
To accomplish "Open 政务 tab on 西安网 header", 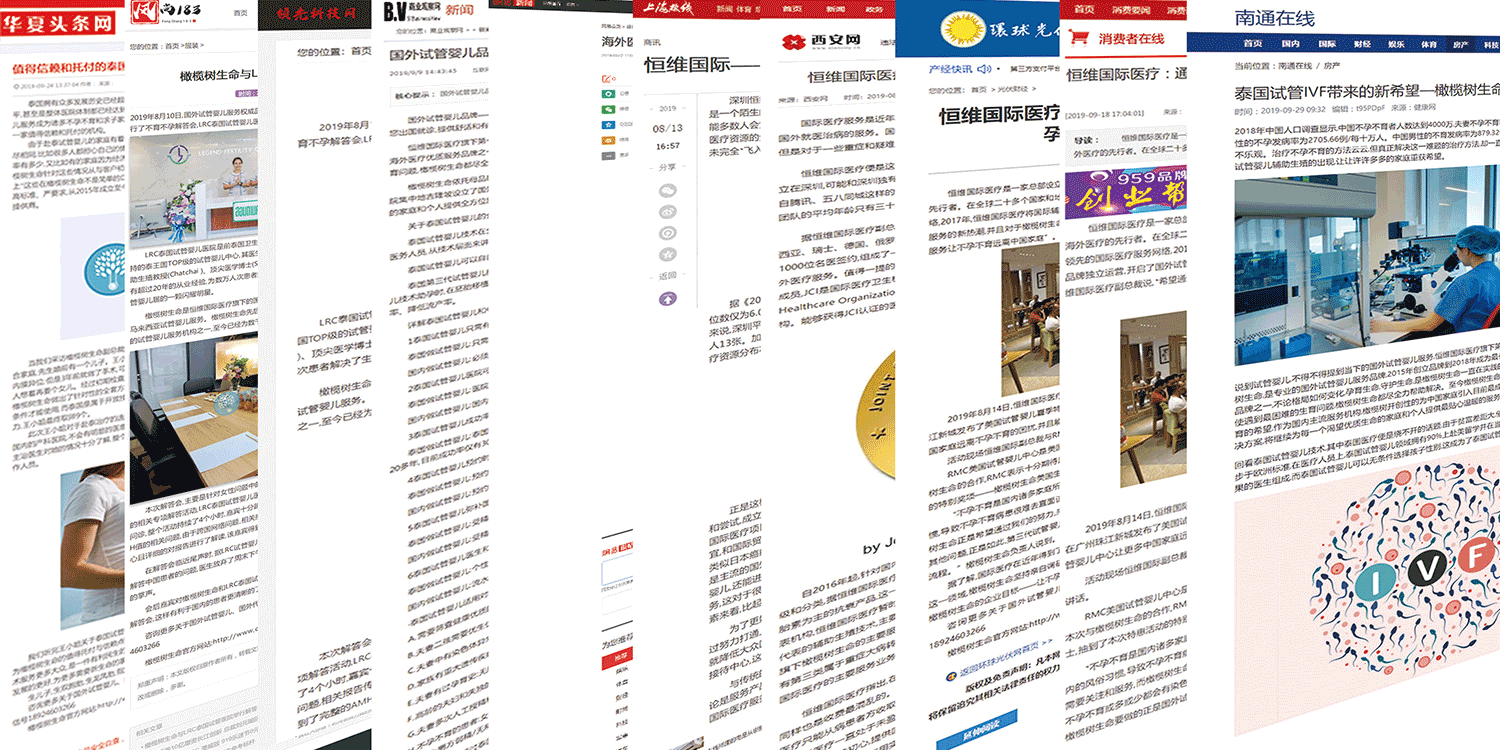I will pyautogui.click(x=875, y=8).
